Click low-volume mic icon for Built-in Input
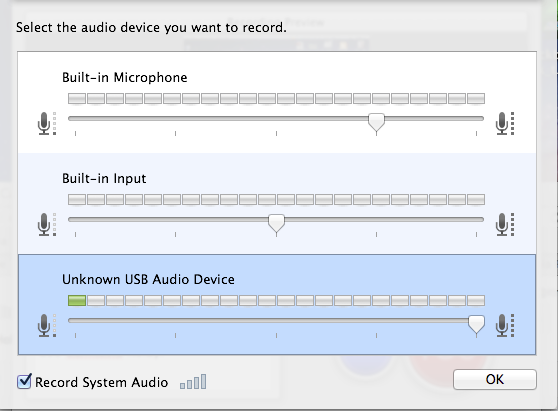The image size is (558, 411). pyautogui.click(x=47, y=225)
